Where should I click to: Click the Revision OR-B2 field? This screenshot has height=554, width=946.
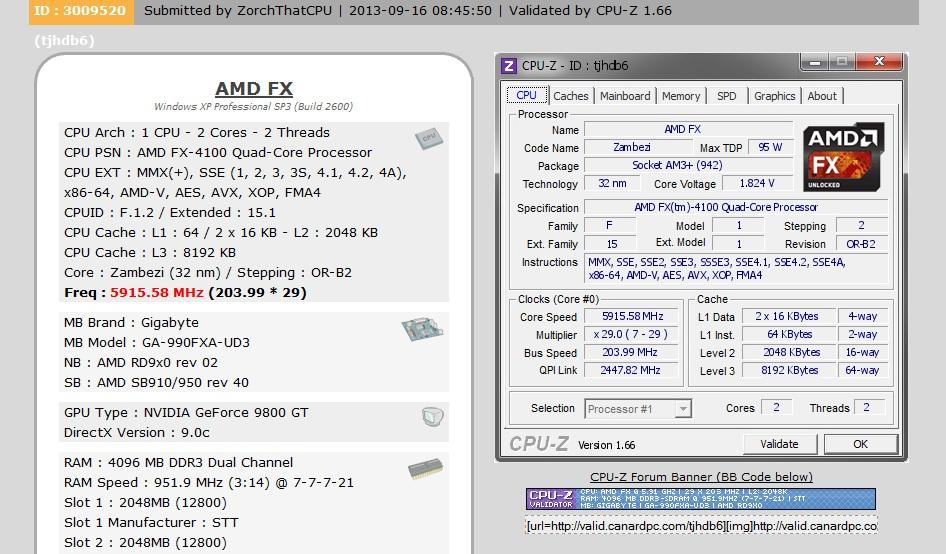click(x=862, y=244)
